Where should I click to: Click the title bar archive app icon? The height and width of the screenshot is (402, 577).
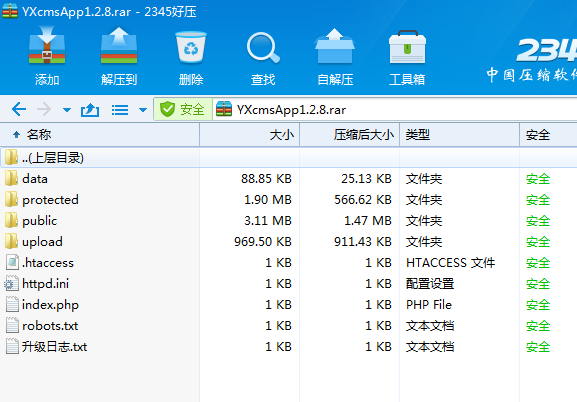tap(10, 11)
